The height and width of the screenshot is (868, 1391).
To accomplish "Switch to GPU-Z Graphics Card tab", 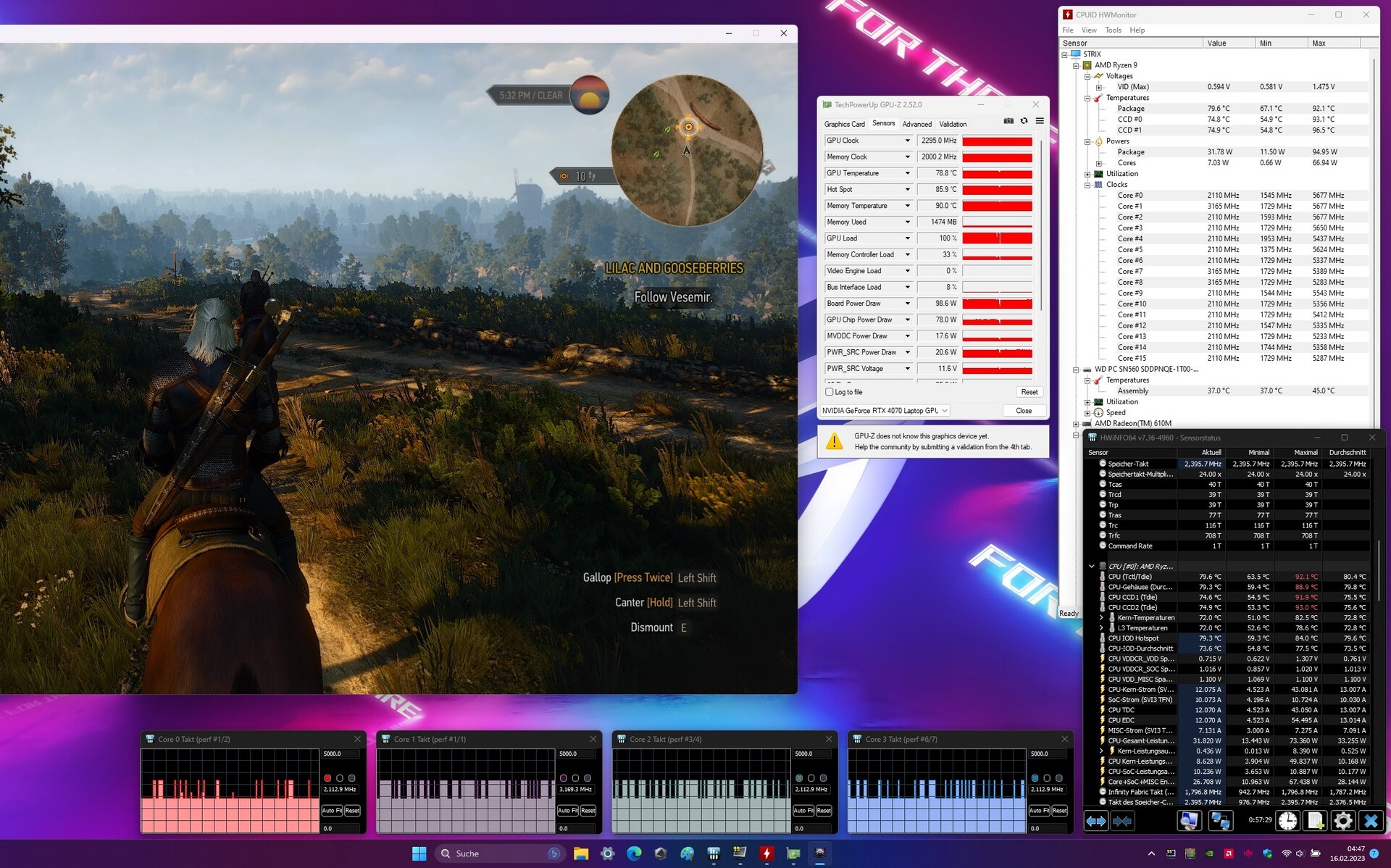I will pyautogui.click(x=844, y=124).
